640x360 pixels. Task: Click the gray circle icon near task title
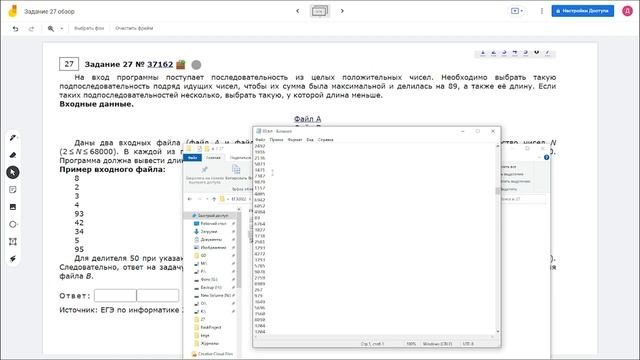point(196,64)
